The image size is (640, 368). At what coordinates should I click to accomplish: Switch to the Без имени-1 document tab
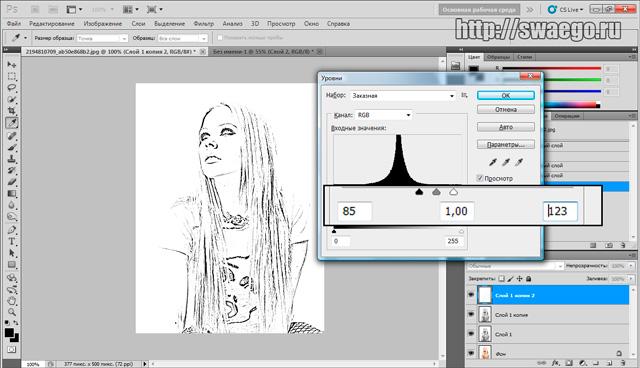tap(263, 52)
